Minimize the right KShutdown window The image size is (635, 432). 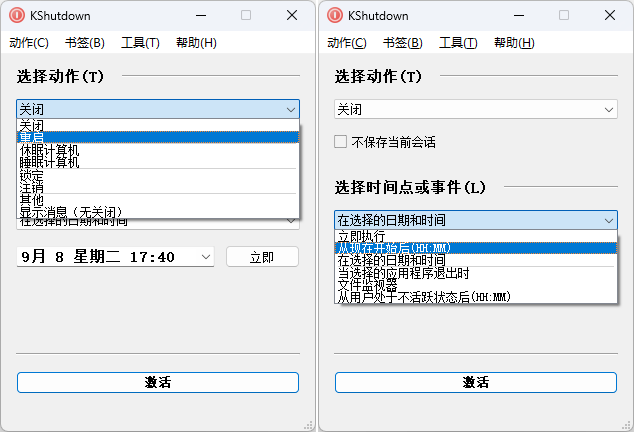tap(519, 15)
